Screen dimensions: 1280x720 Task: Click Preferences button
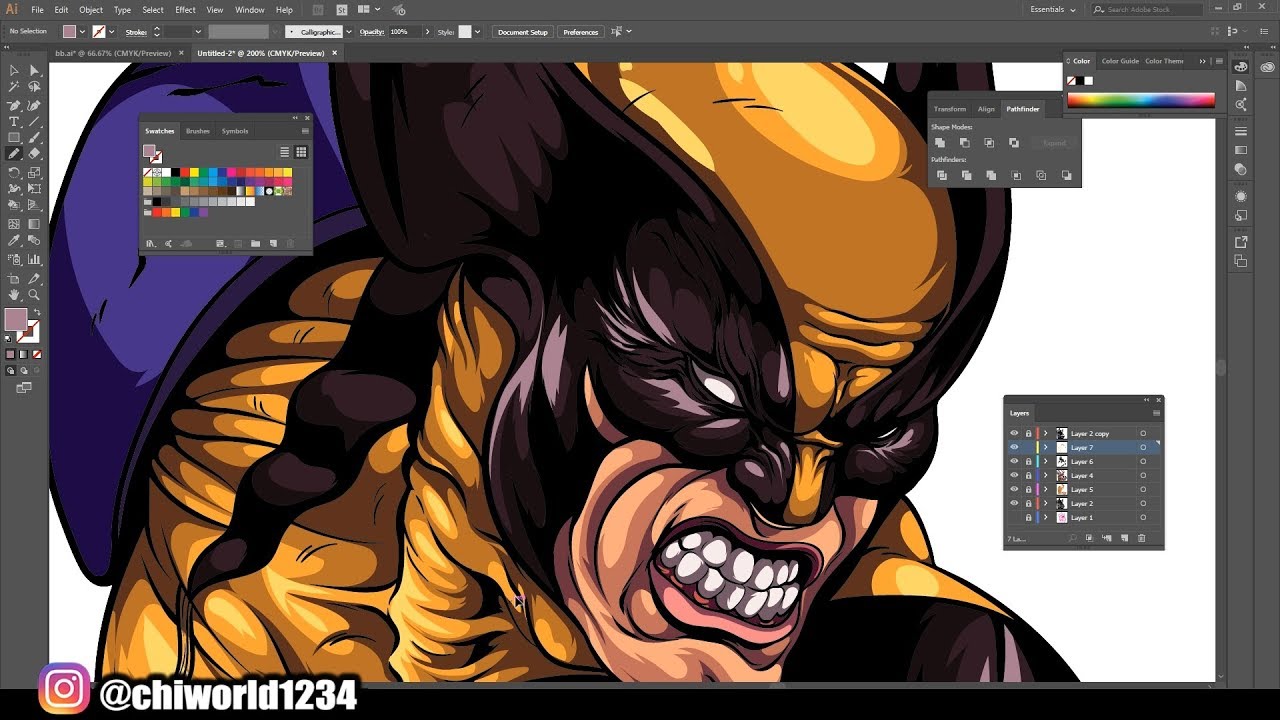pyautogui.click(x=581, y=32)
